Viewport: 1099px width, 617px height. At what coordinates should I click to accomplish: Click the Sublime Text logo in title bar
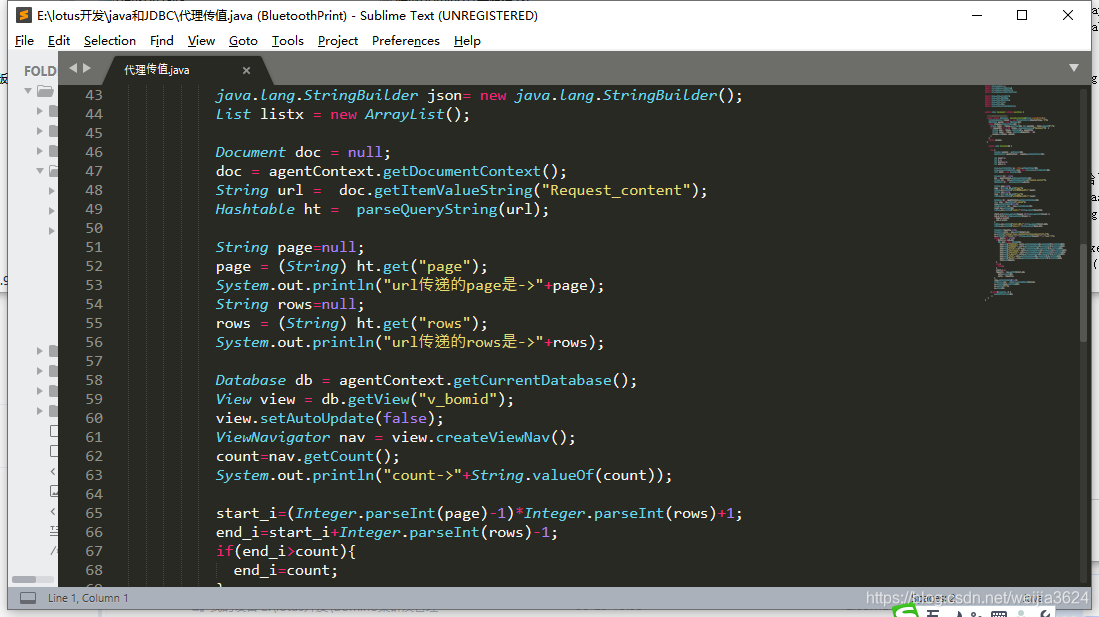(x=24, y=15)
